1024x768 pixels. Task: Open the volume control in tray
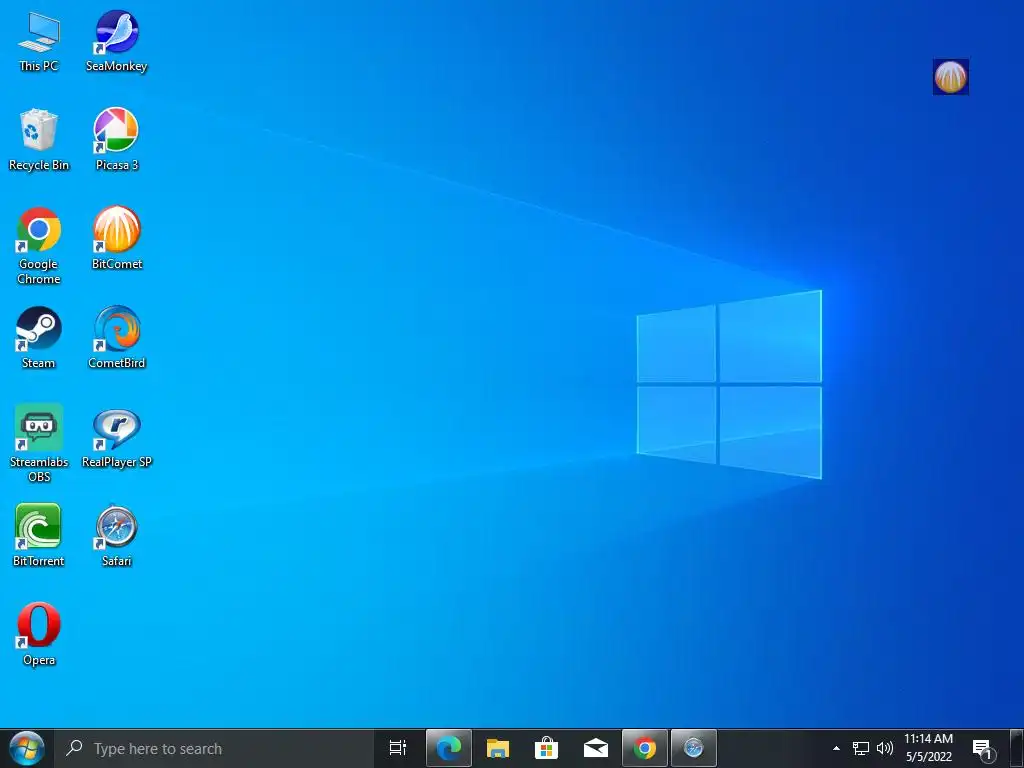click(885, 748)
